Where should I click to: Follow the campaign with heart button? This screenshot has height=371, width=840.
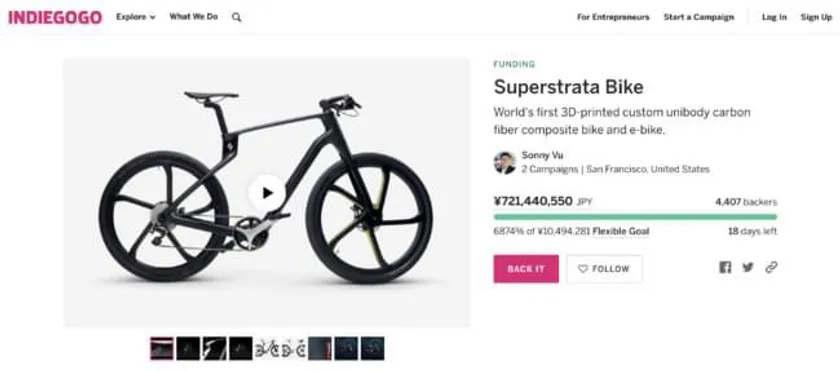coord(604,269)
